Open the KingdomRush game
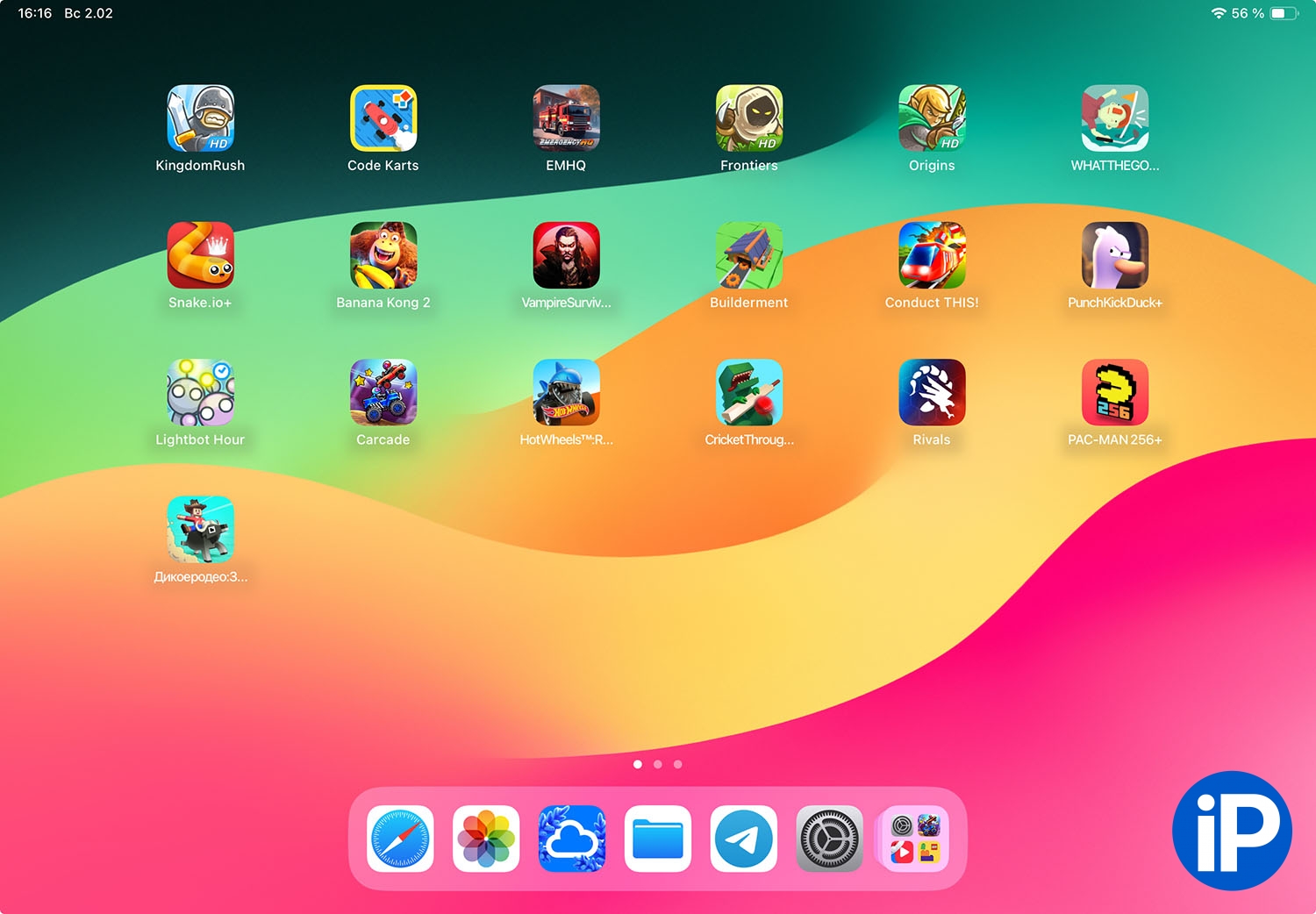This screenshot has height=914, width=1316. [200, 118]
